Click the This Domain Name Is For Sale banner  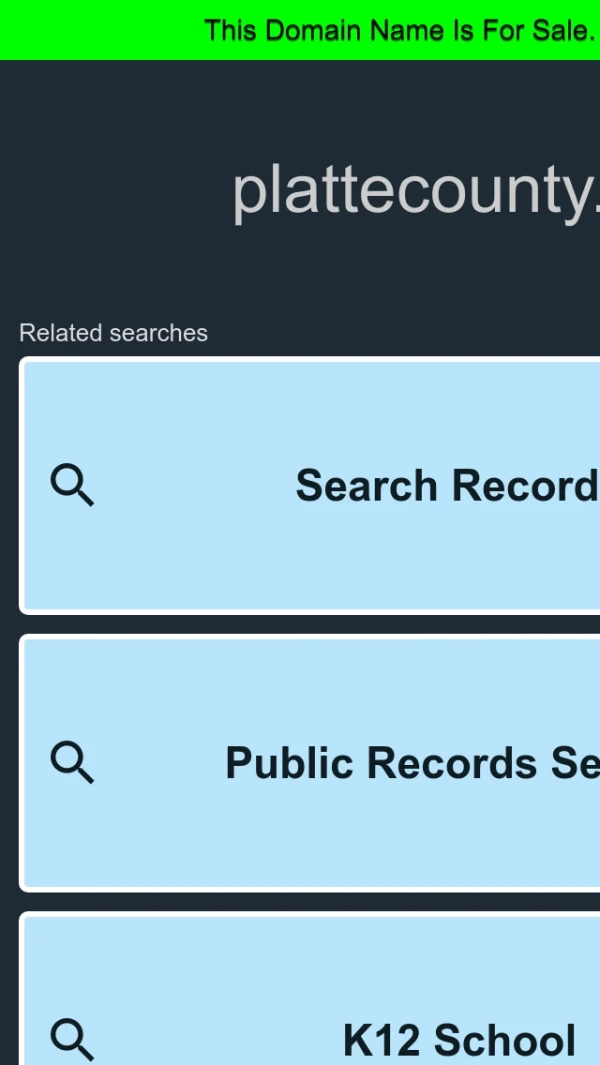pyautogui.click(x=300, y=30)
